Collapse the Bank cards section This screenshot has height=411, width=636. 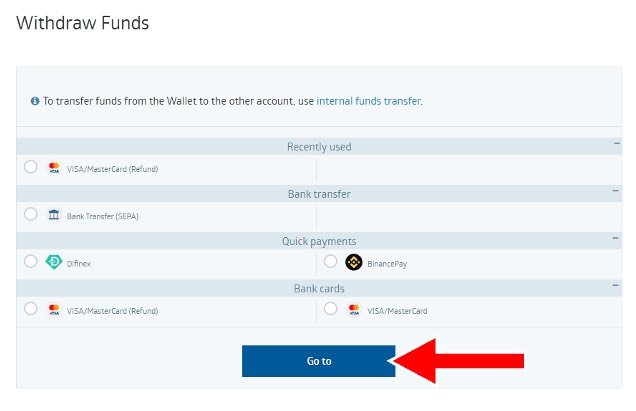tap(616, 287)
